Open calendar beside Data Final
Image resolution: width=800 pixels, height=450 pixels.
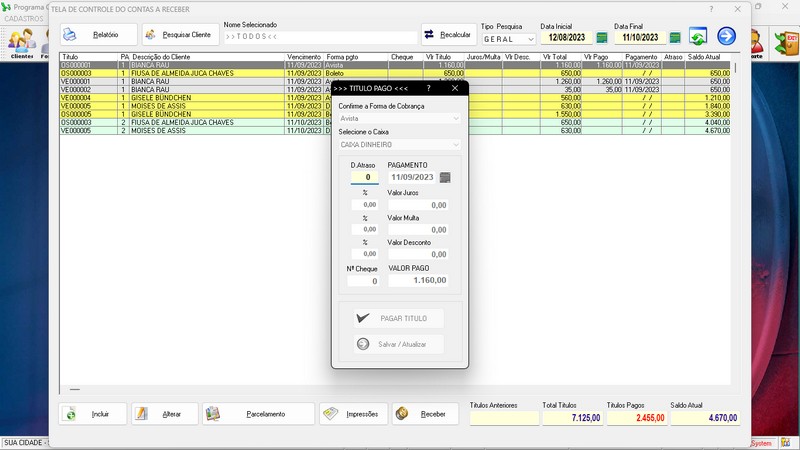[675, 38]
